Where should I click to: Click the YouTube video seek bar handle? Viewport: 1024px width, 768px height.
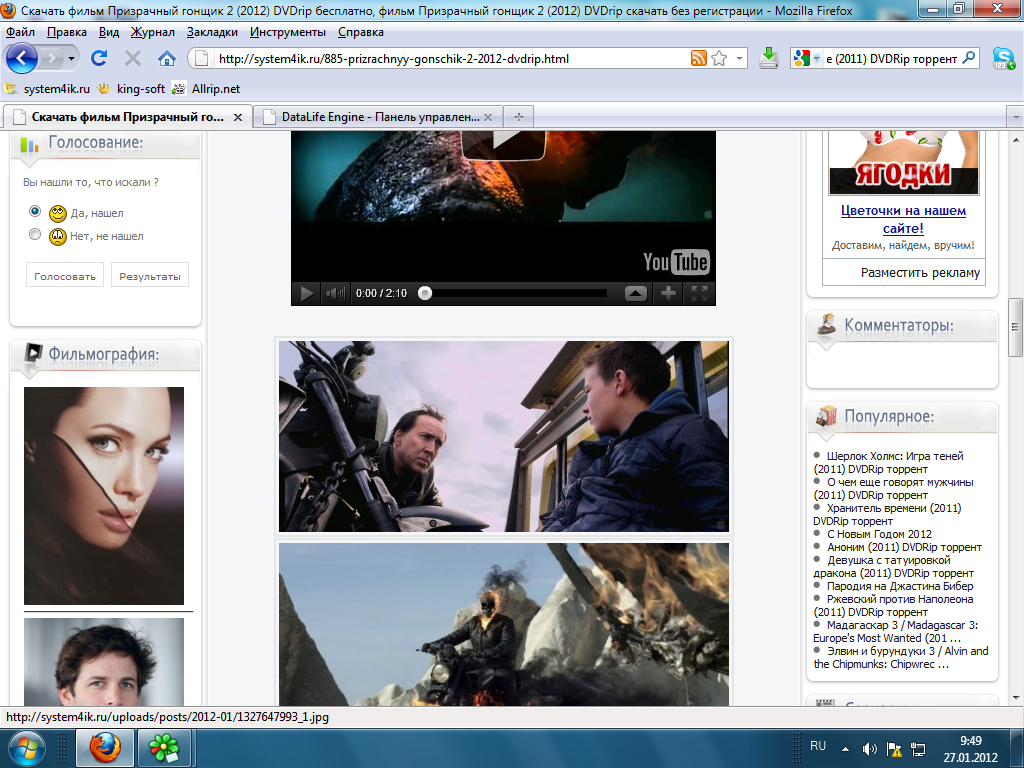425,293
